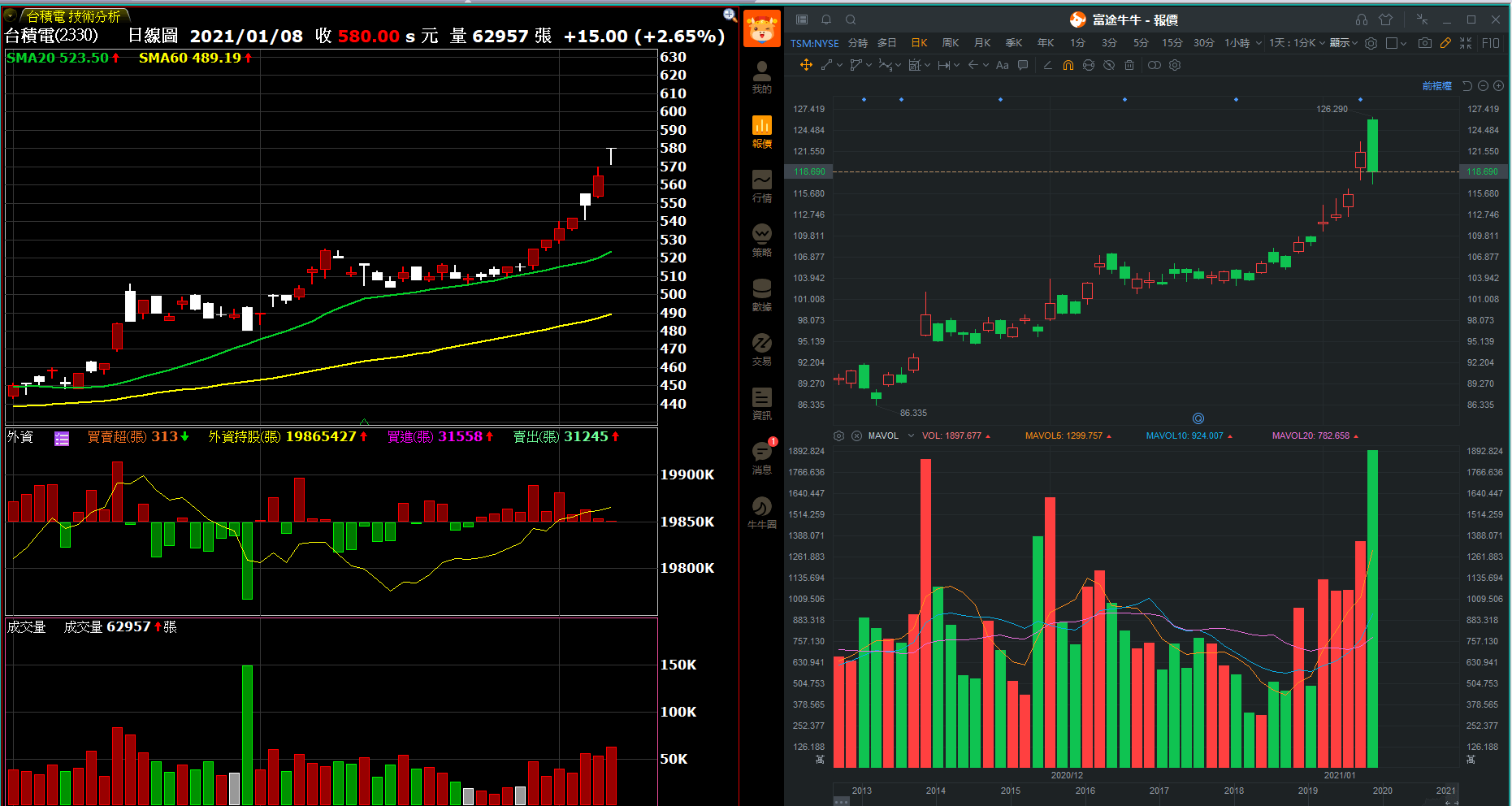
Task: Select the Aa text annotation tool
Action: (x=1002, y=65)
